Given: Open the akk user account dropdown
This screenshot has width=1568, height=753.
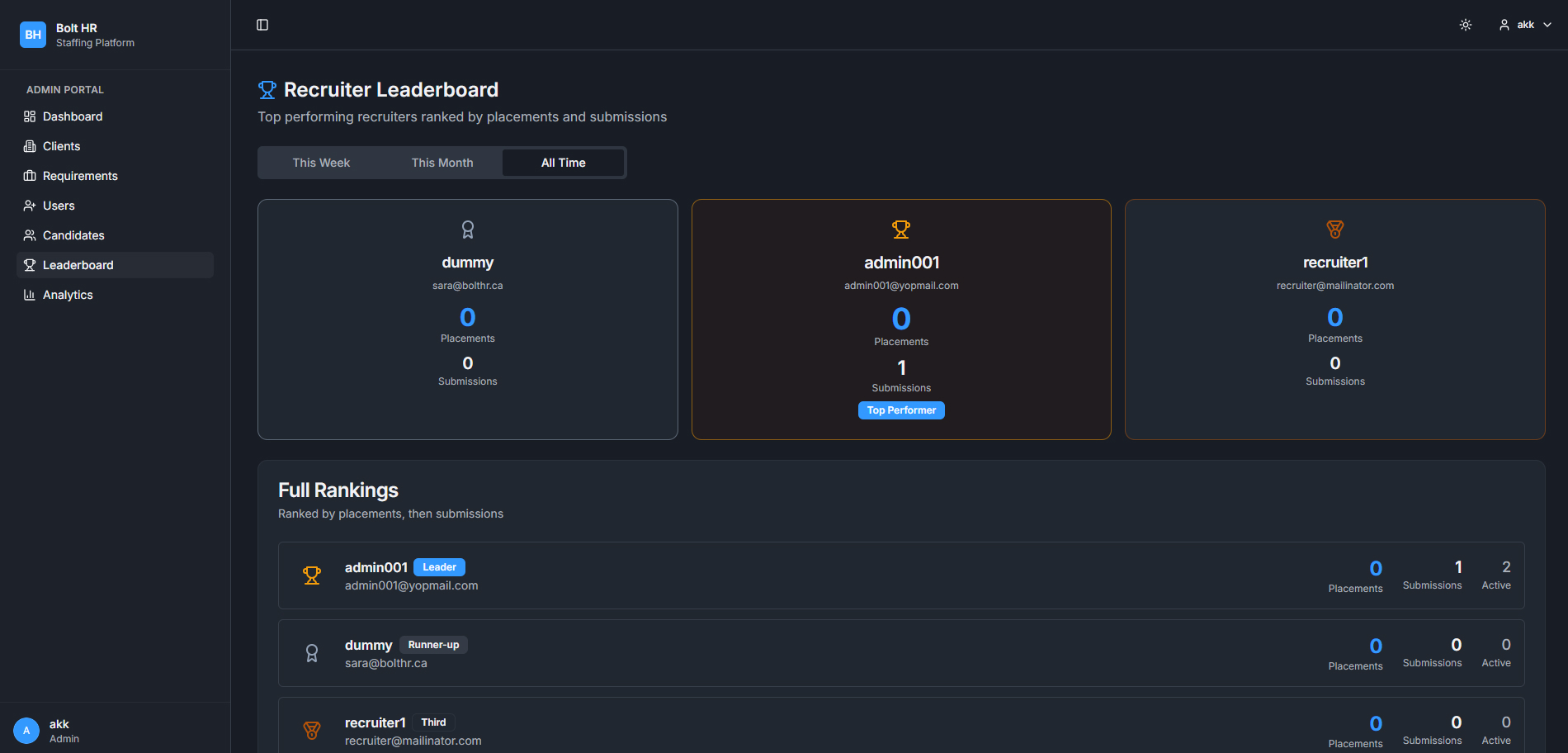Looking at the screenshot, I should (1525, 25).
